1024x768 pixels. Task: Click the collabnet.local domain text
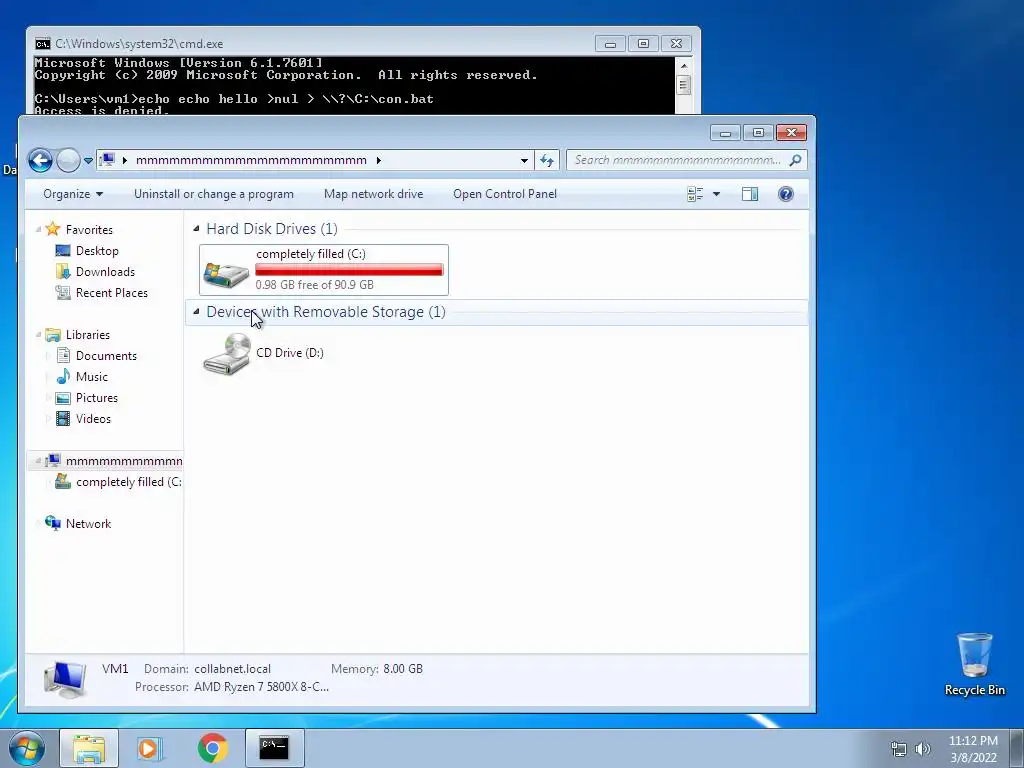(x=232, y=669)
